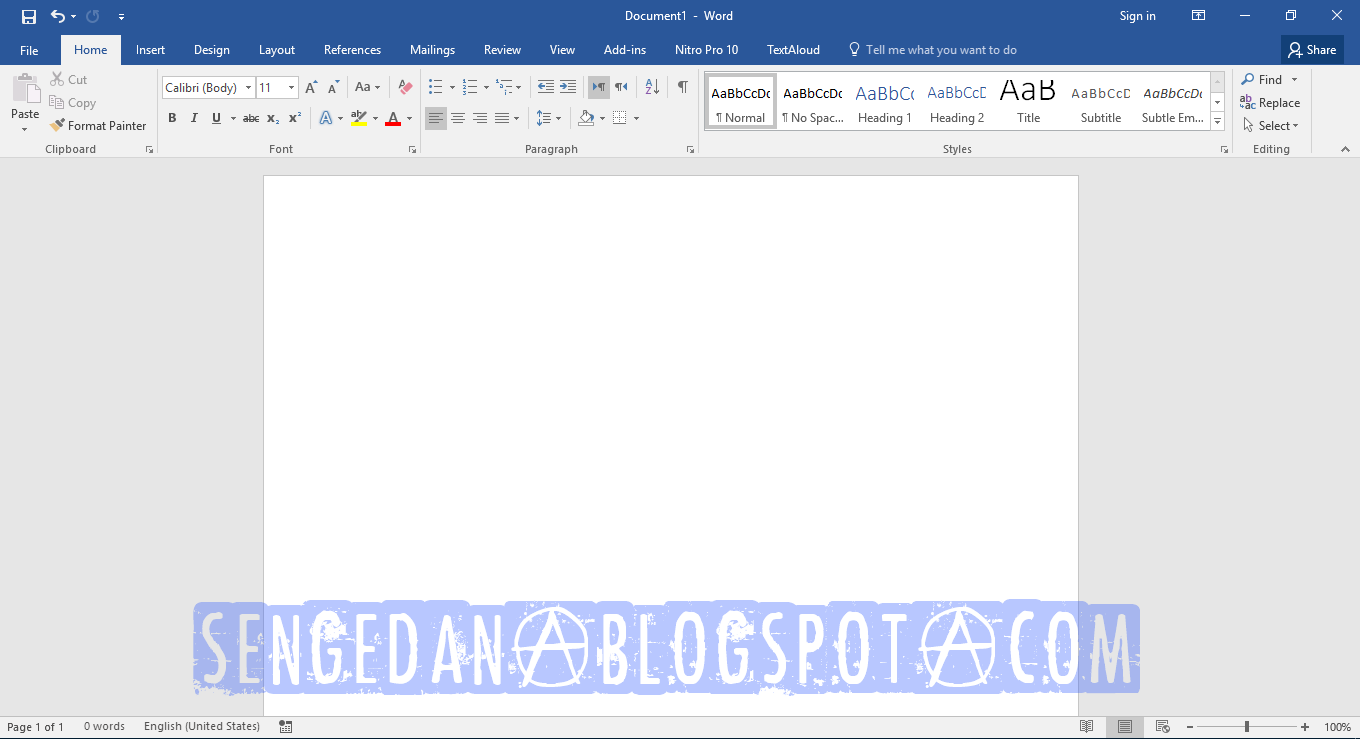Shrink font size with the smaller A icon
Image resolution: width=1360 pixels, height=739 pixels.
tap(334, 88)
